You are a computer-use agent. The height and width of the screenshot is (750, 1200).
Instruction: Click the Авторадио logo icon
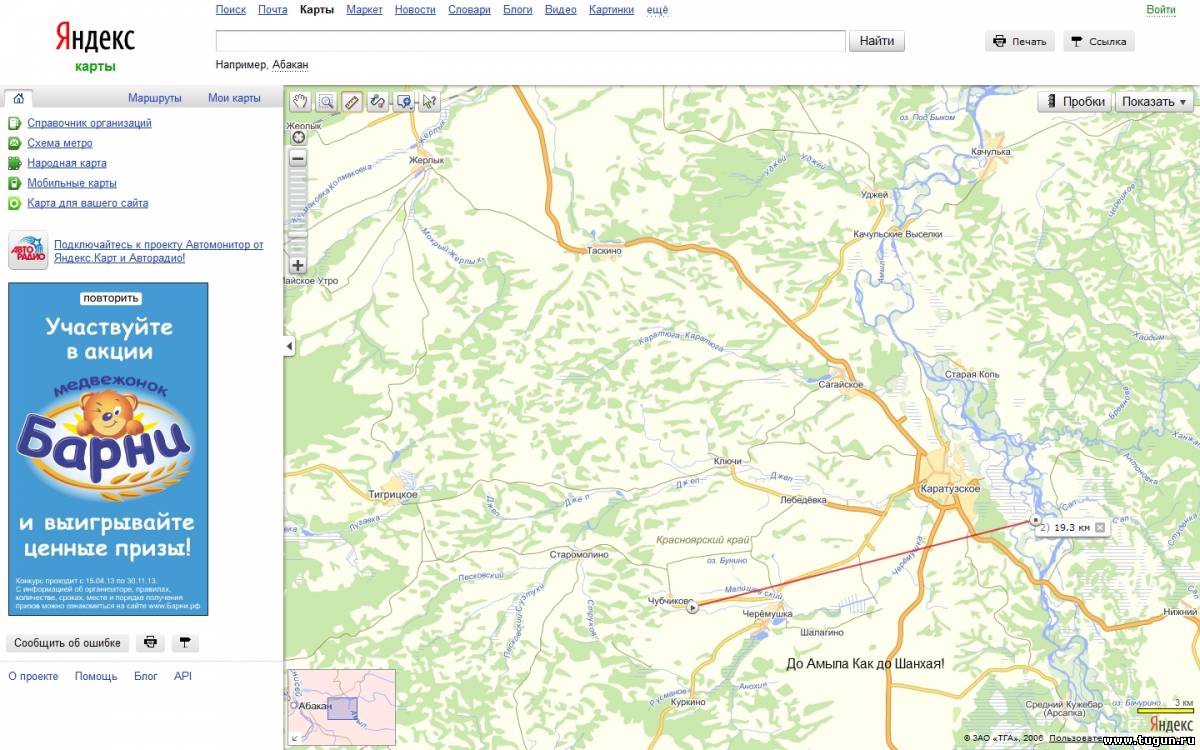tap(28, 250)
